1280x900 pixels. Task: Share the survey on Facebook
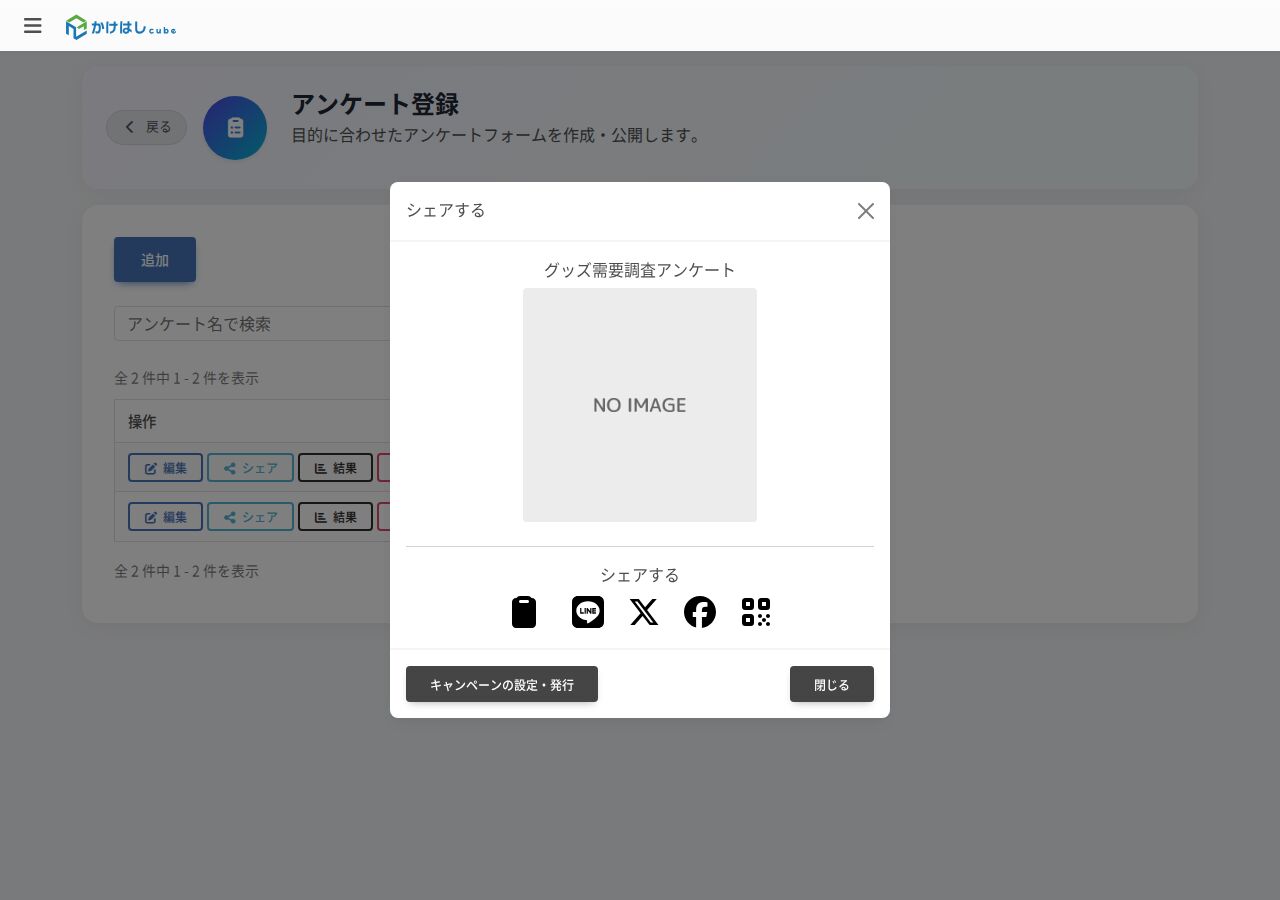[700, 612]
